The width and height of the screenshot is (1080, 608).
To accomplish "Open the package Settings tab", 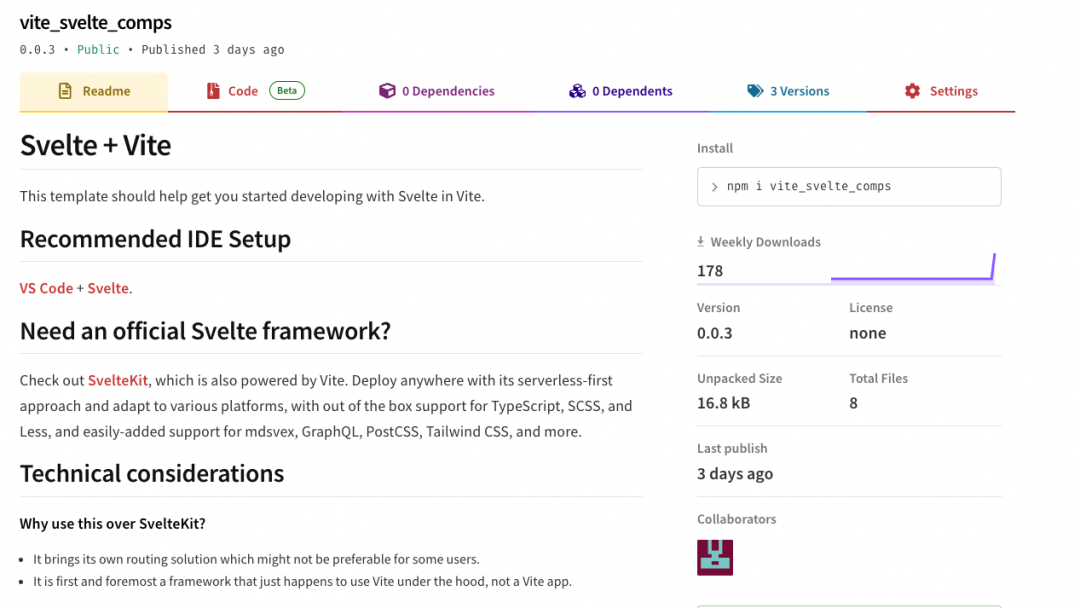I will pos(953,90).
